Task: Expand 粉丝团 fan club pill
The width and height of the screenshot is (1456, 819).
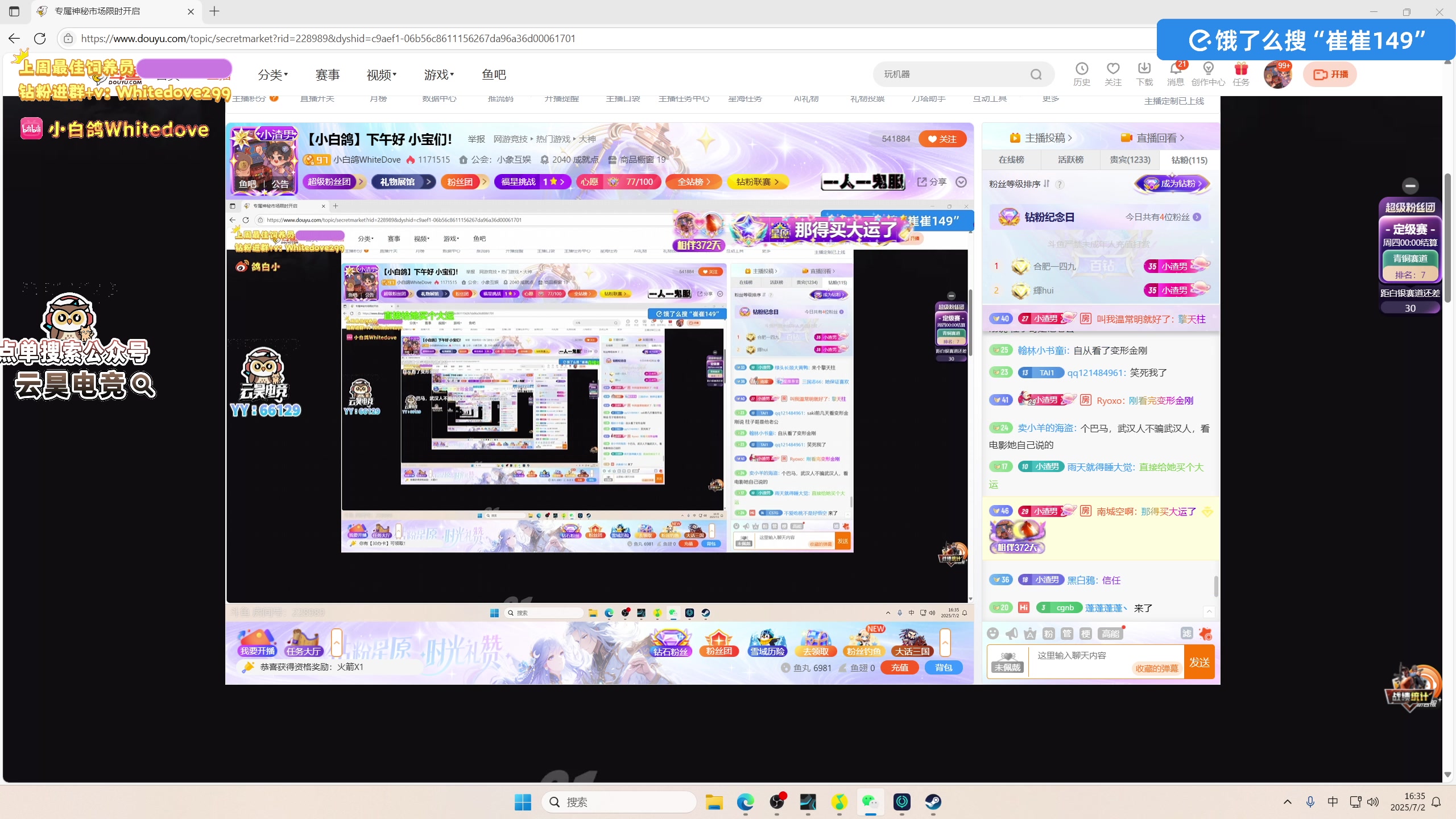Action: tap(465, 181)
